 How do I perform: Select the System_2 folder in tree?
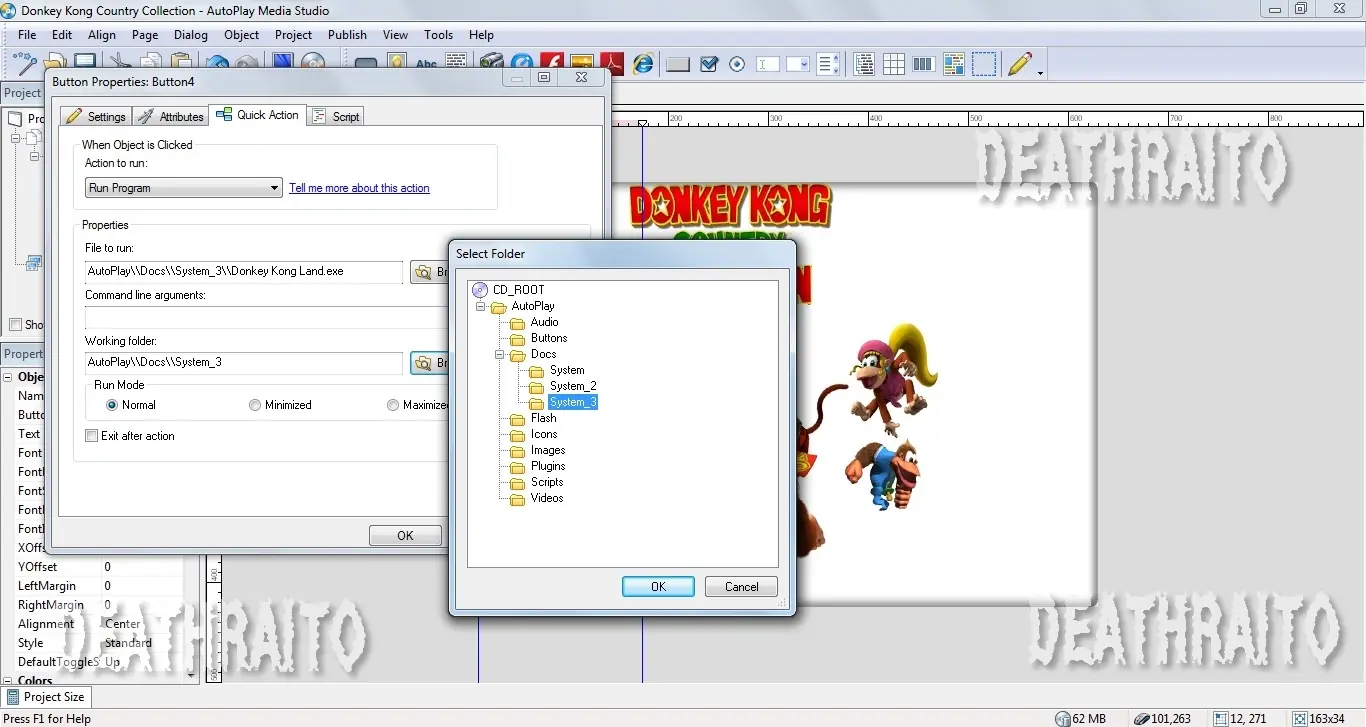573,386
